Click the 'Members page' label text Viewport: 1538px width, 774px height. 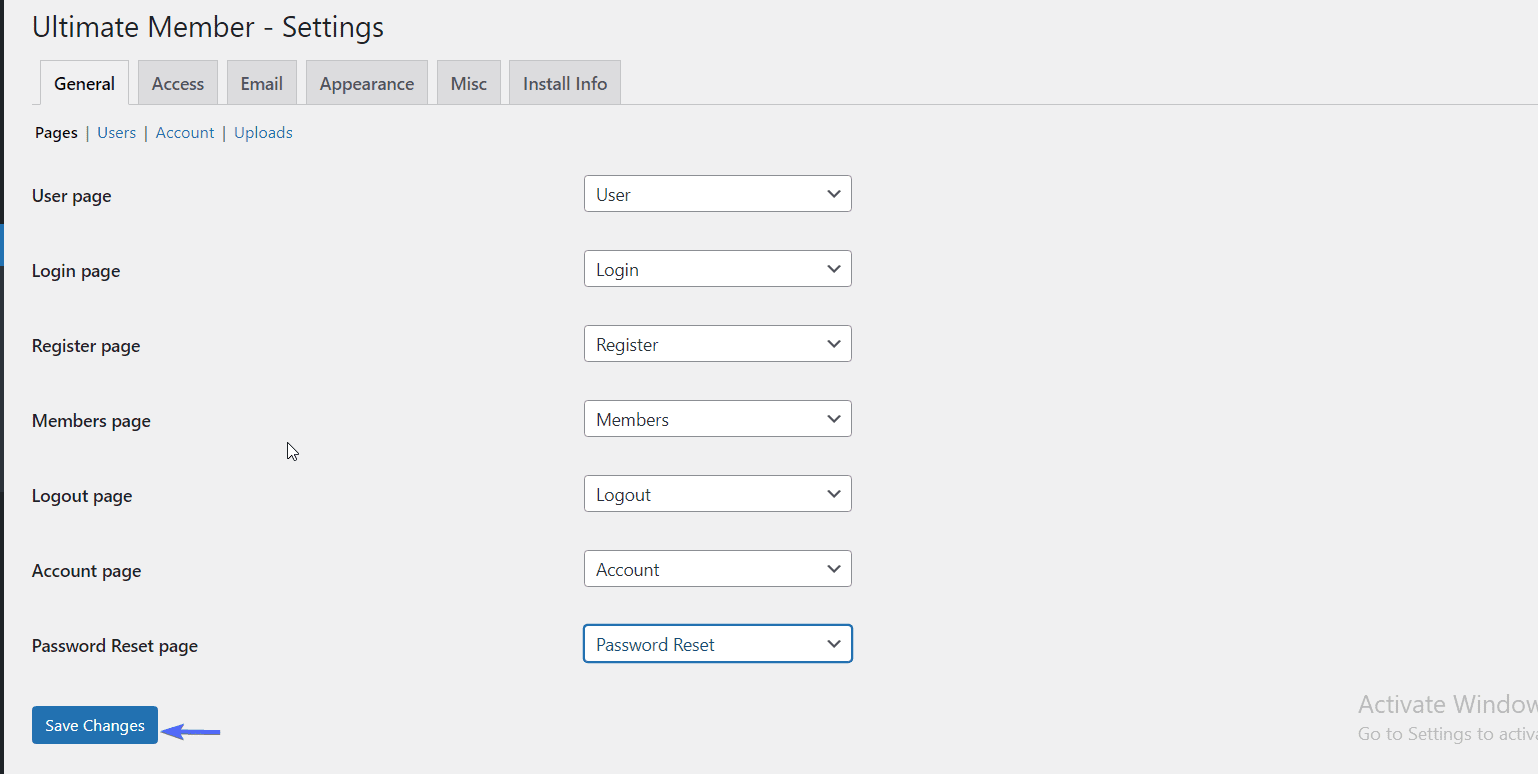click(91, 421)
